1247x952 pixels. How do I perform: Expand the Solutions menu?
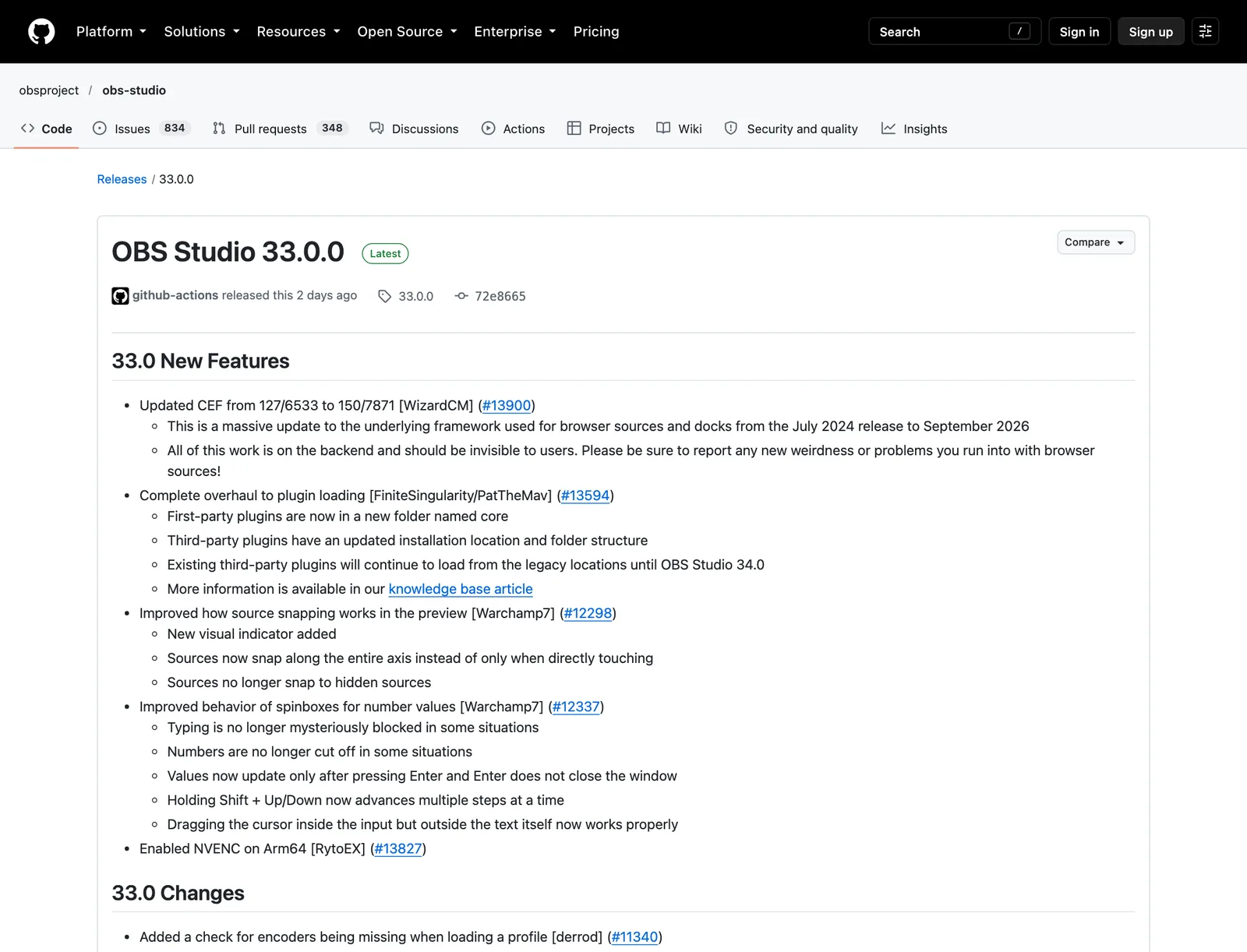point(202,31)
